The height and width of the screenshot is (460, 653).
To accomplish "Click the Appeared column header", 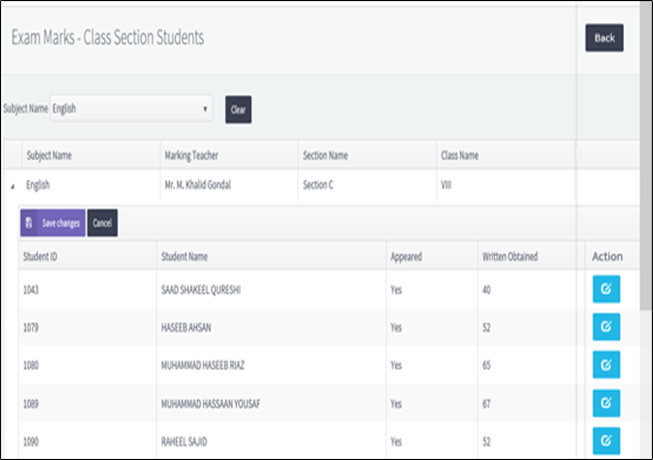I will click(x=406, y=257).
